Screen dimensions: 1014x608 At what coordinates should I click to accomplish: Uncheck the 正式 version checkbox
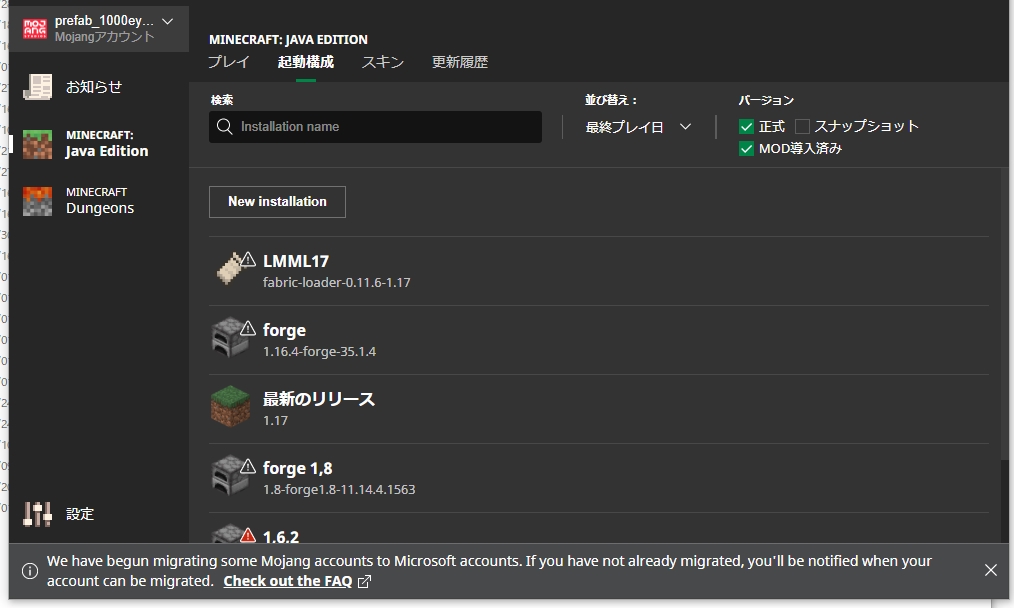click(x=746, y=126)
